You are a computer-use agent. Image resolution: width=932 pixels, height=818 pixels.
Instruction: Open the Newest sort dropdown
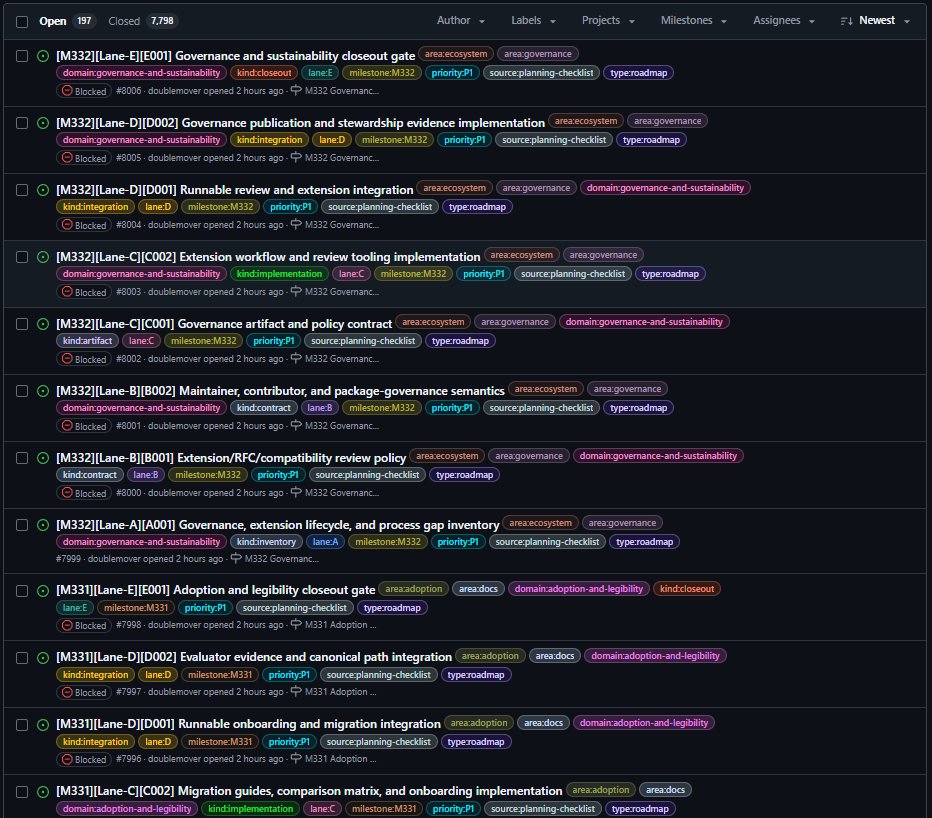click(x=875, y=20)
